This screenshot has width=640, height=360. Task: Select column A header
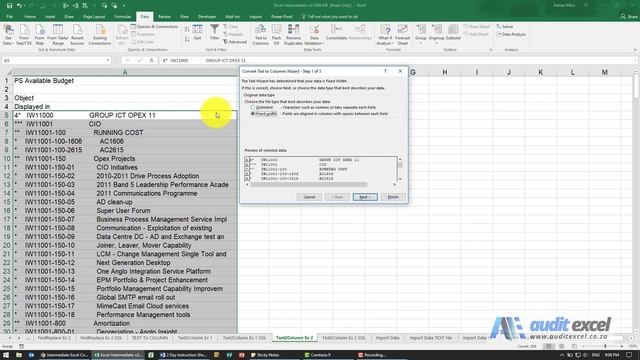coord(125,72)
